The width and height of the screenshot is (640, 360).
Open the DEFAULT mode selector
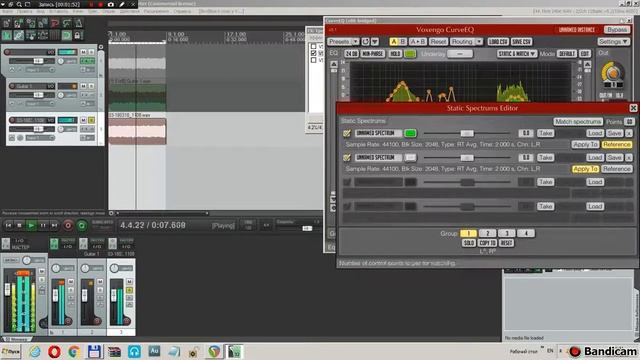(x=567, y=54)
